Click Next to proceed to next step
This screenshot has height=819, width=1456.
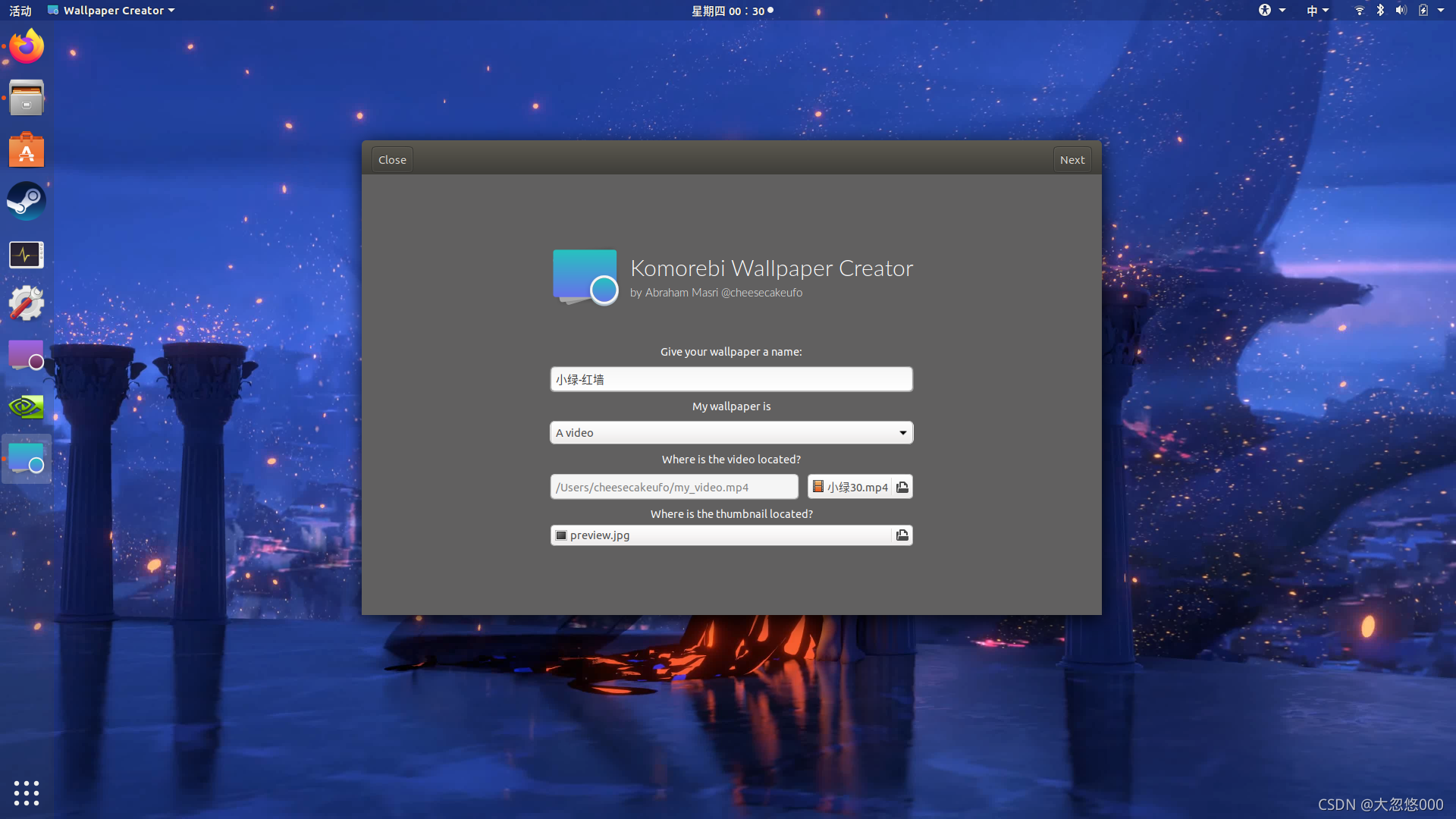[1072, 159]
